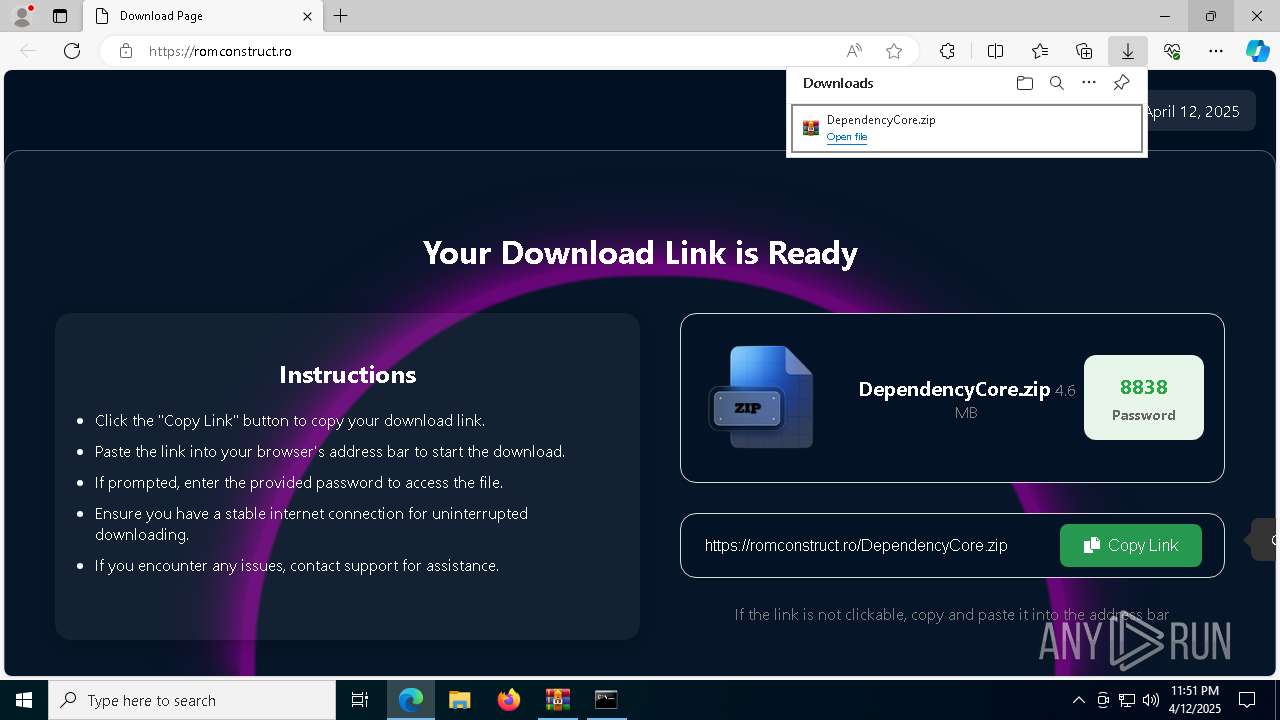The width and height of the screenshot is (1280, 720).
Task: Open Browser essentials heart icon
Action: [1172, 51]
